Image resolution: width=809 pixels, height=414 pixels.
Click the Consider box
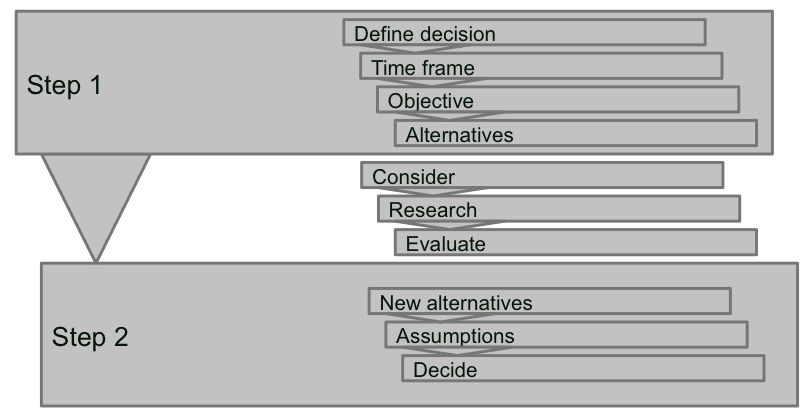[x=541, y=176]
